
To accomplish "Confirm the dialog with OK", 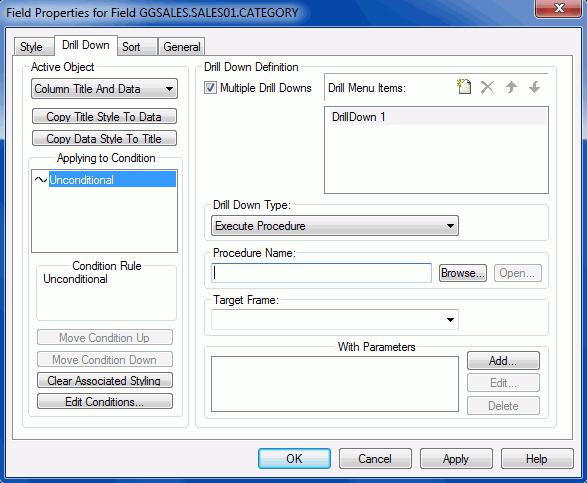I will [294, 459].
